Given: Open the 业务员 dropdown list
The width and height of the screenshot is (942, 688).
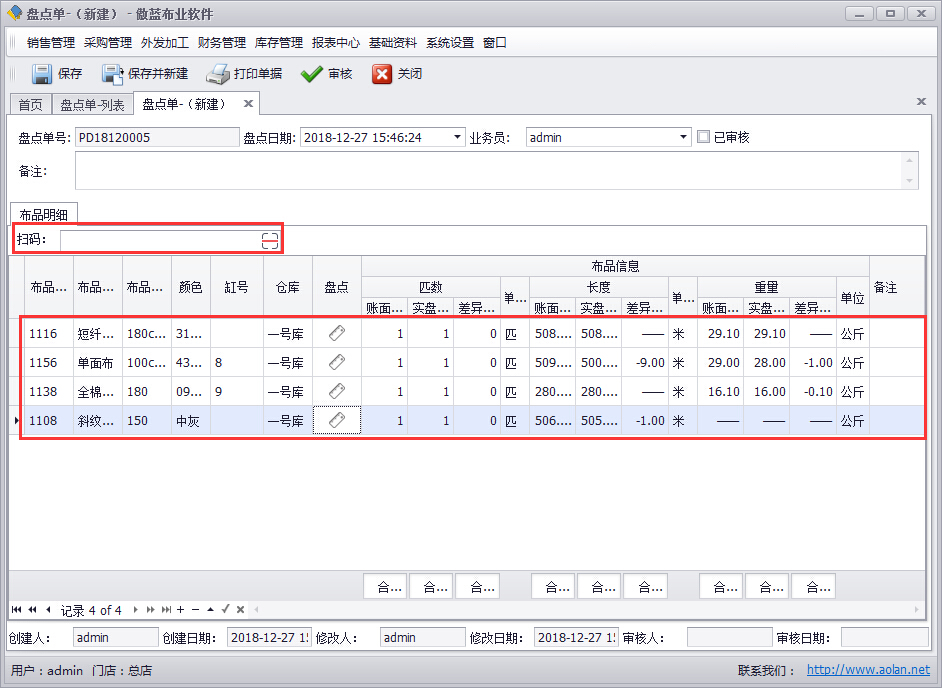Looking at the screenshot, I should click(684, 137).
